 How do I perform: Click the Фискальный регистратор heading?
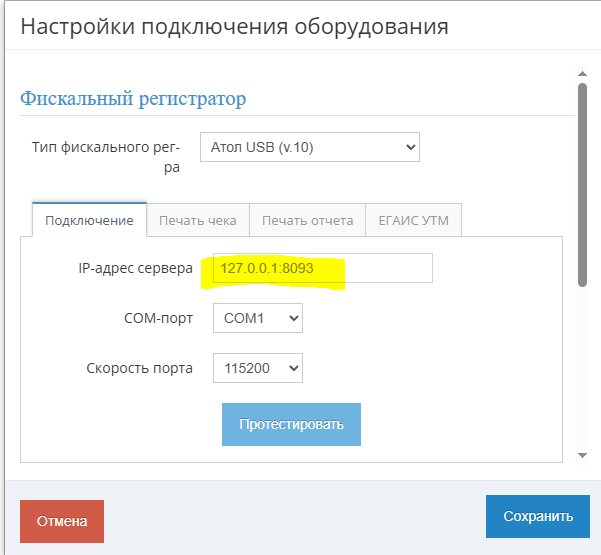(x=133, y=99)
